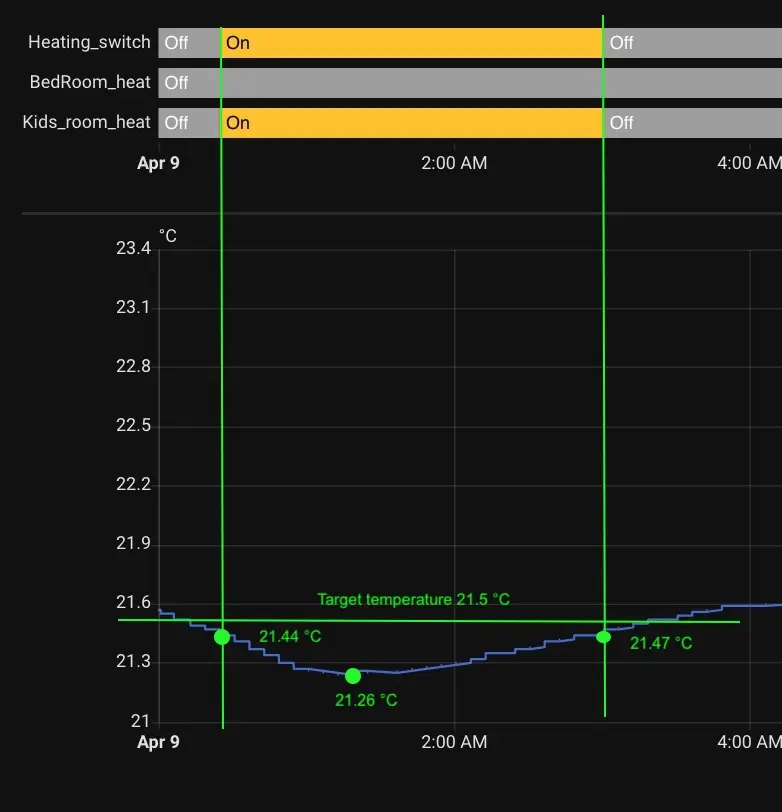Click the Kids_room_heat row label
The height and width of the screenshot is (812, 782).
pos(86,122)
